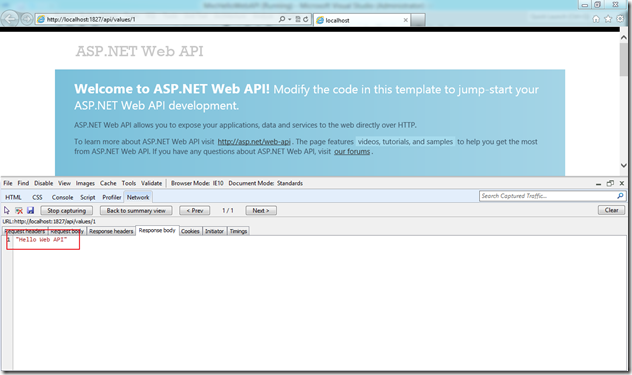Follow the http://asp.net/web-api link
The height and width of the screenshot is (375, 632).
254,142
